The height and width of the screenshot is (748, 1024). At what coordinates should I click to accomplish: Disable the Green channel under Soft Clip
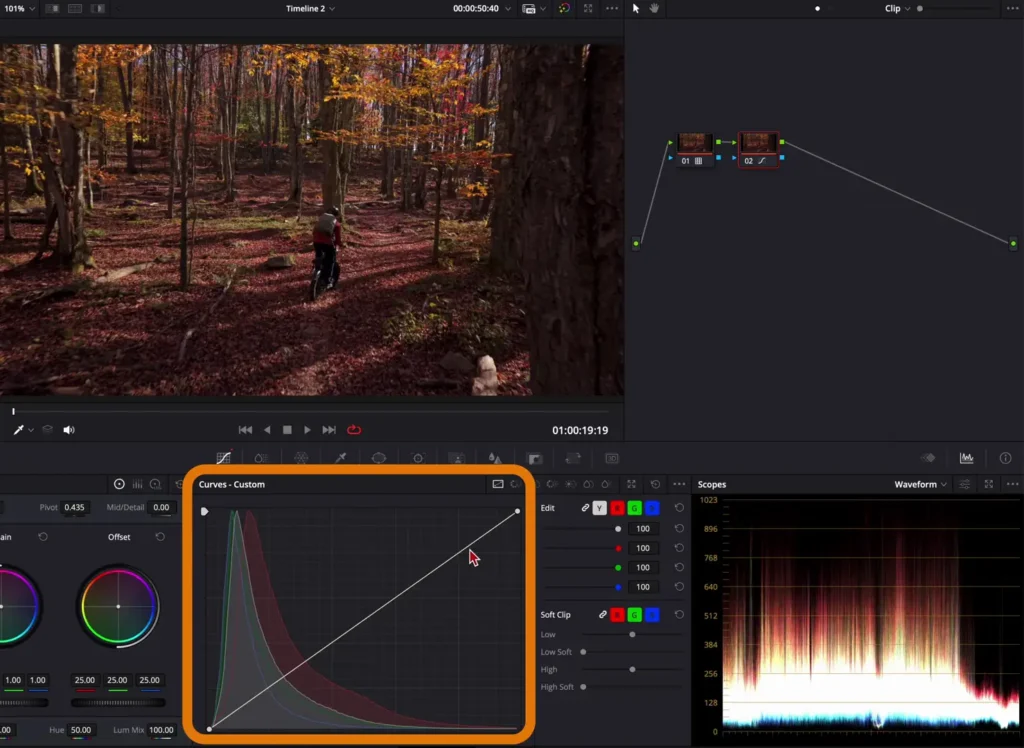(x=634, y=614)
